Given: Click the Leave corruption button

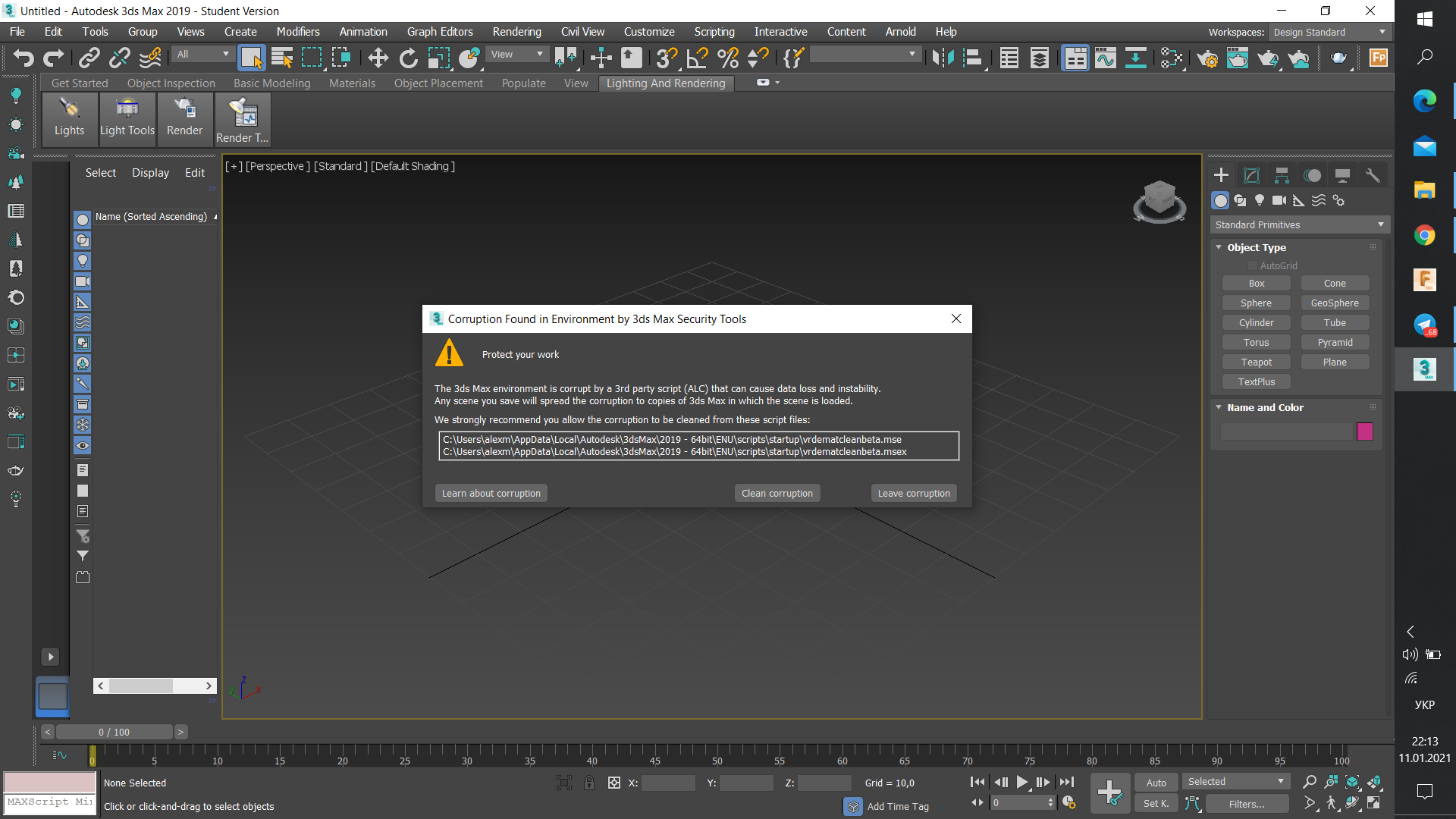Looking at the screenshot, I should (x=914, y=494).
